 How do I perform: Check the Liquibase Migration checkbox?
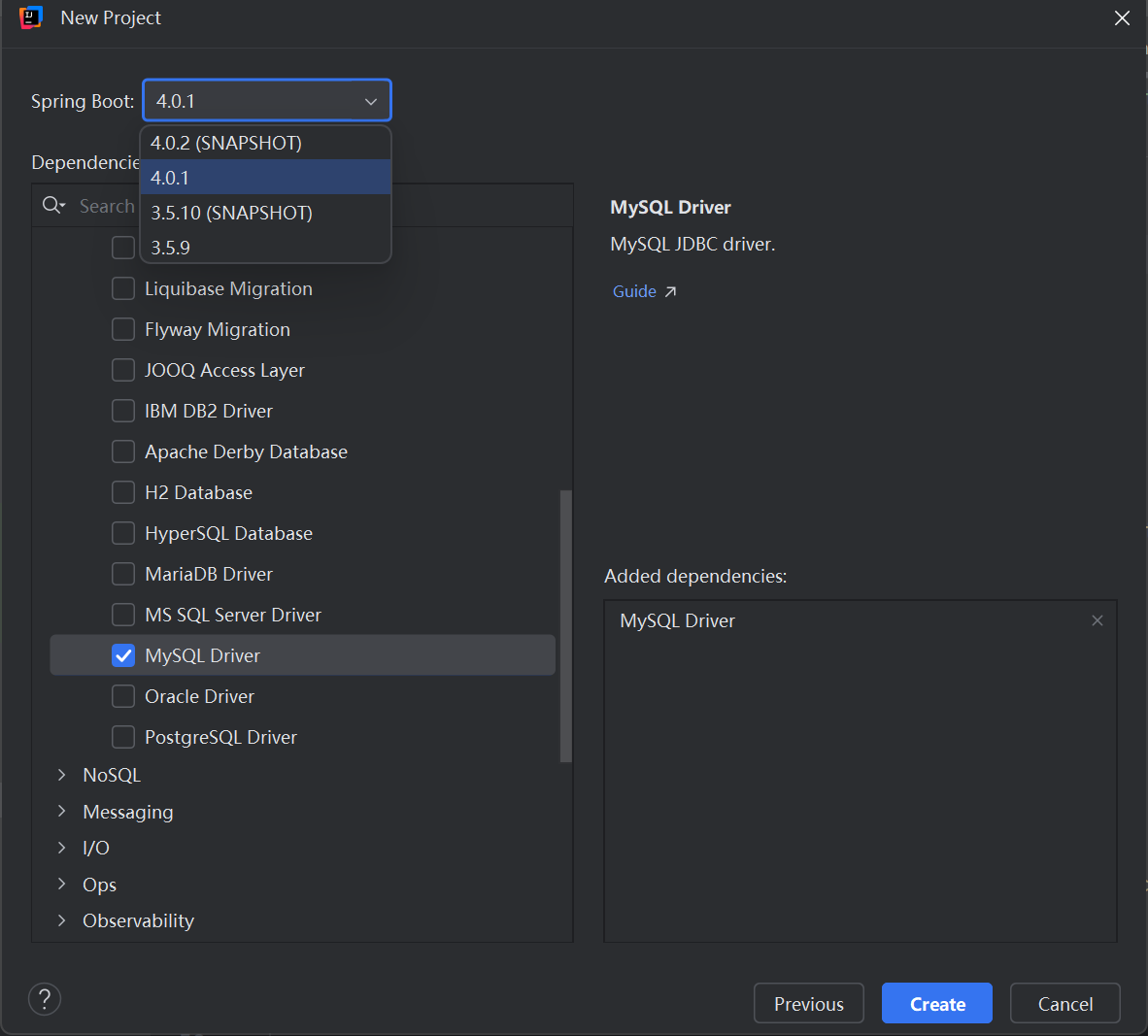pyautogui.click(x=123, y=288)
